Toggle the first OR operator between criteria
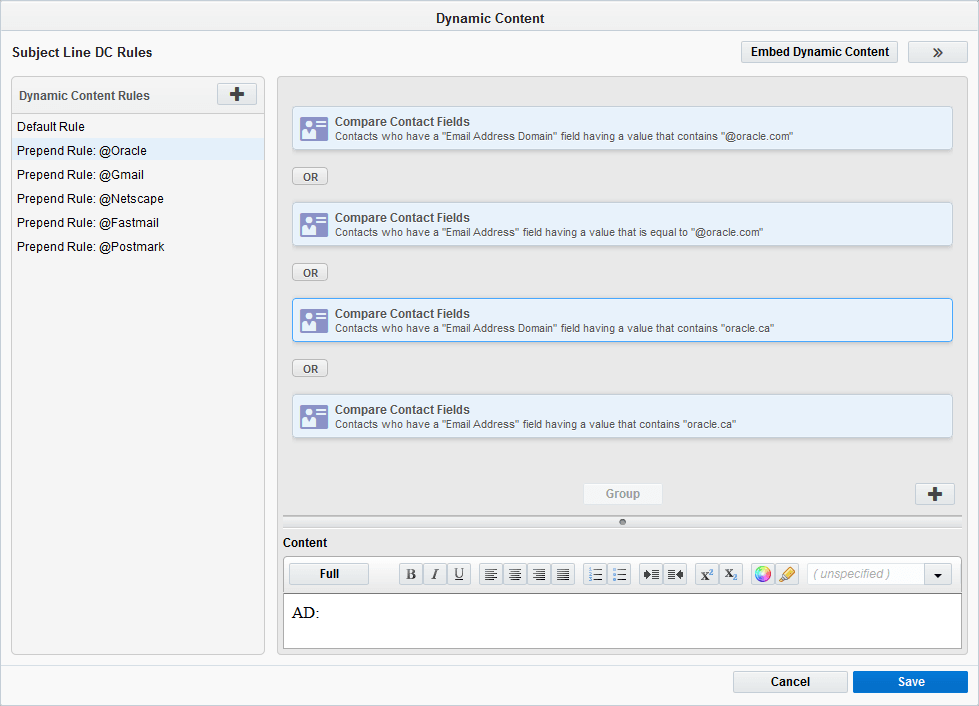The image size is (979, 706). pyautogui.click(x=309, y=175)
